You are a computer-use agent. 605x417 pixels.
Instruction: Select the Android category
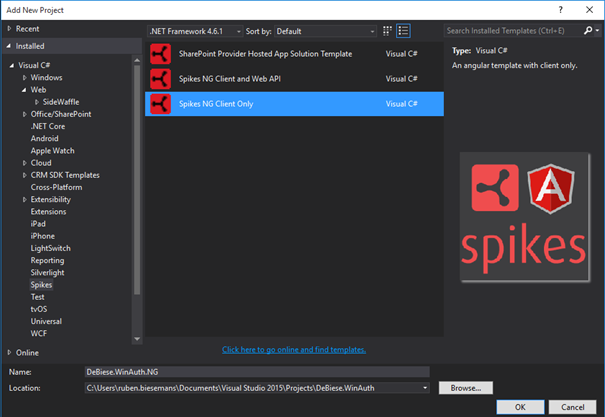point(44,138)
